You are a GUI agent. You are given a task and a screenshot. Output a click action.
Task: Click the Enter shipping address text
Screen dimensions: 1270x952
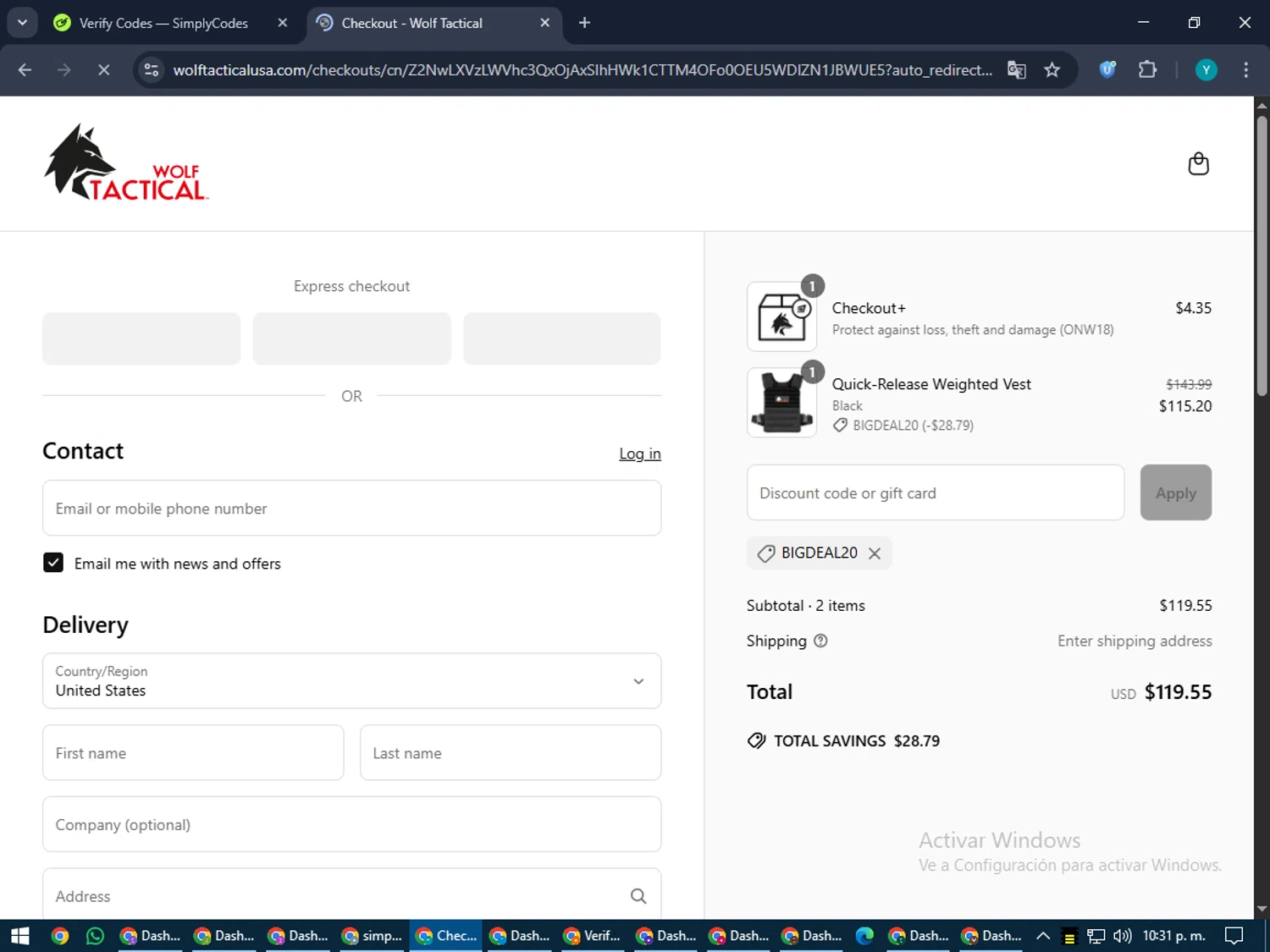point(1135,641)
